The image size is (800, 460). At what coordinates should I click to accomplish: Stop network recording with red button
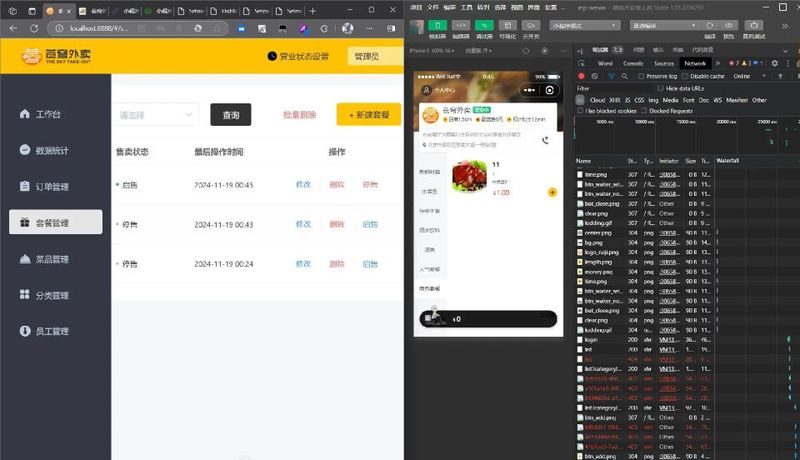[581, 76]
